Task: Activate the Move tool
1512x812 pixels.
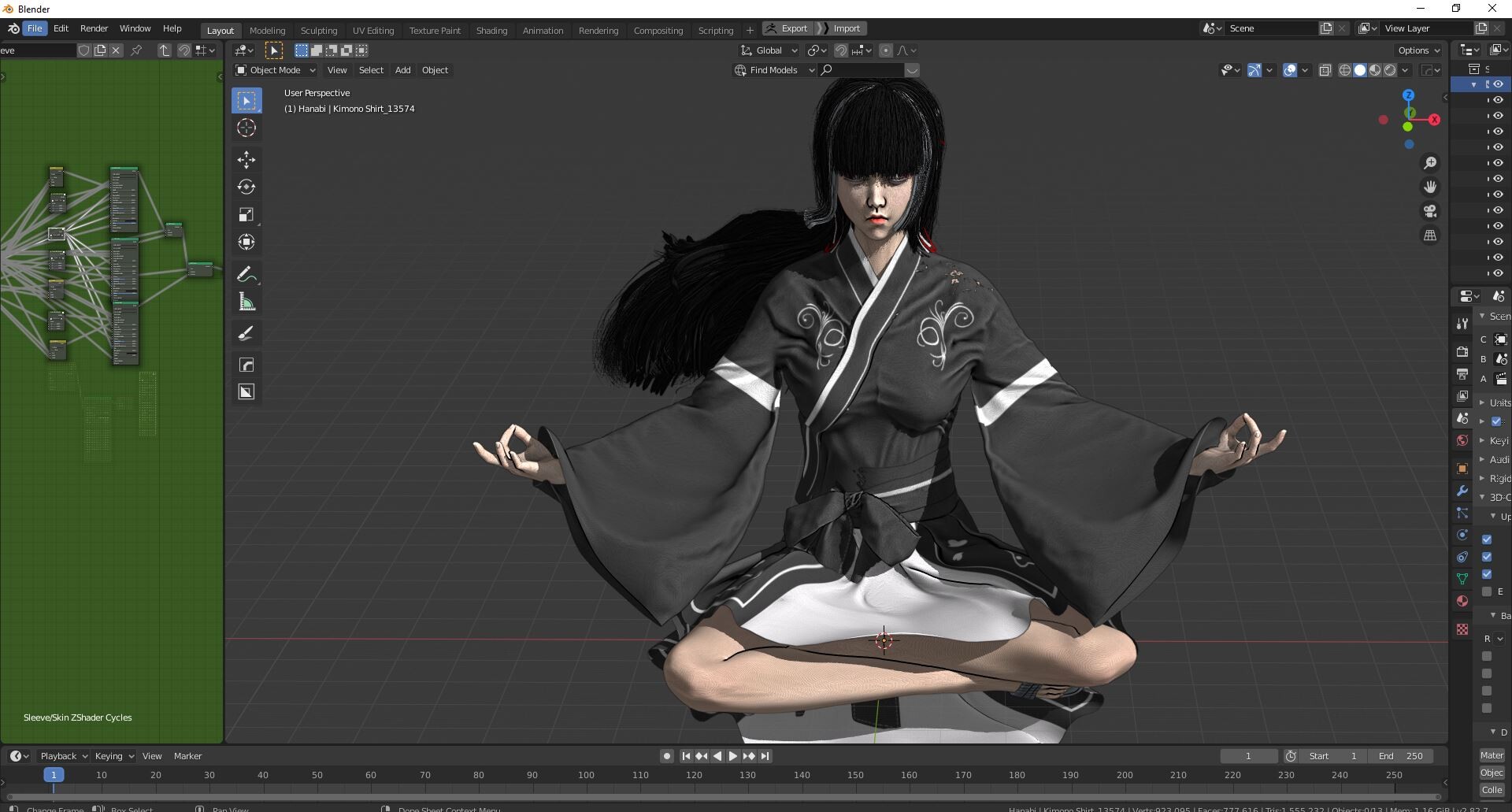Action: pyautogui.click(x=246, y=160)
